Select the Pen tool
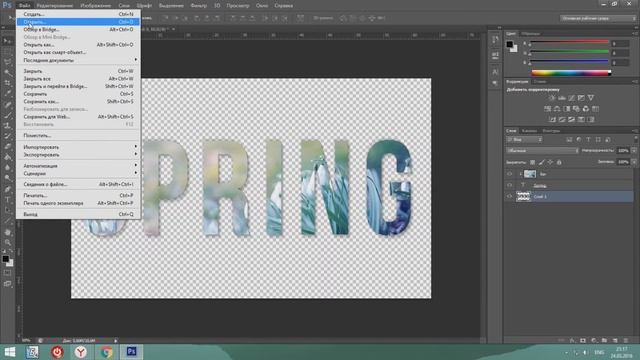This screenshot has width=640, height=360. pyautogui.click(x=7, y=189)
